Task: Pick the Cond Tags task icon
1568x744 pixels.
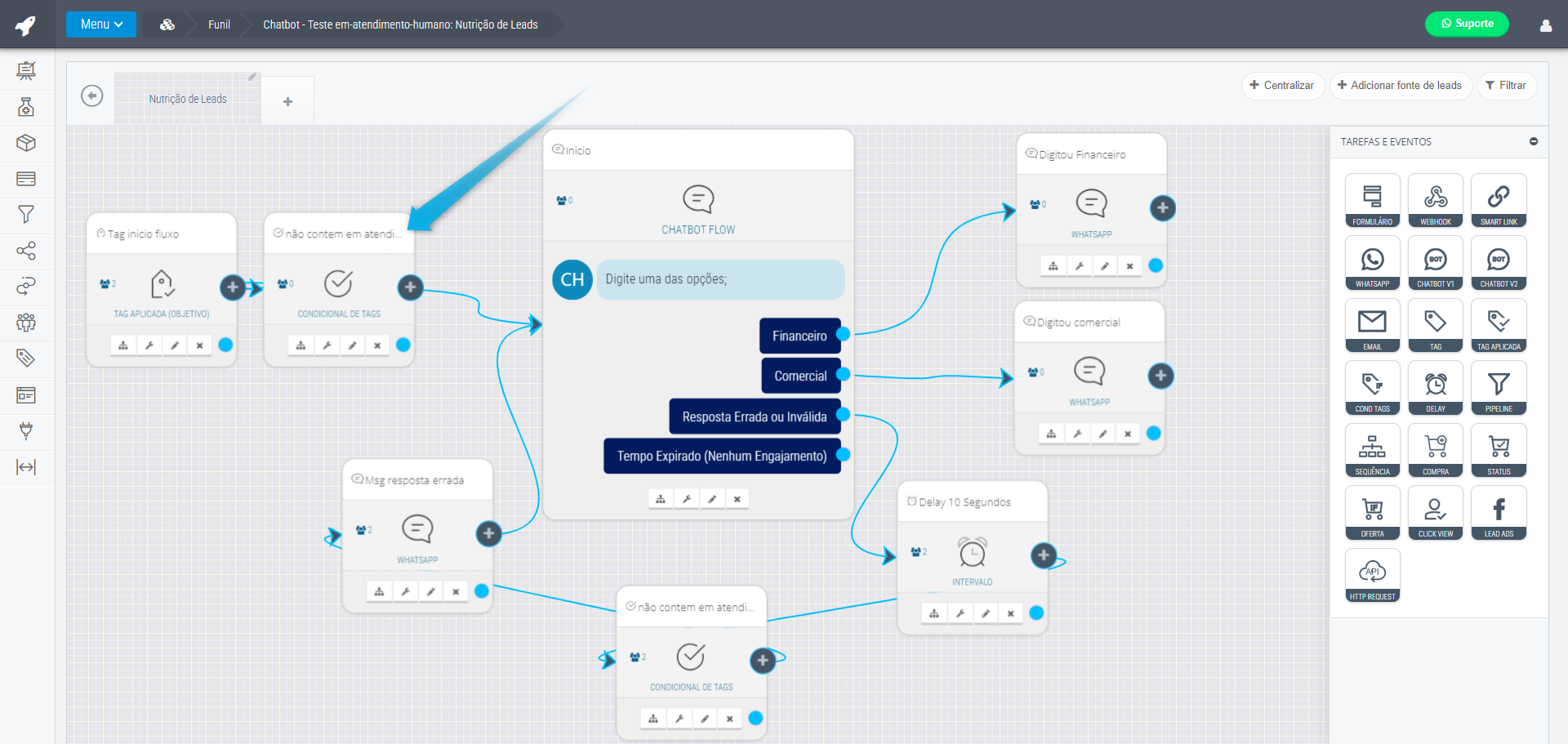Action: click(1372, 388)
